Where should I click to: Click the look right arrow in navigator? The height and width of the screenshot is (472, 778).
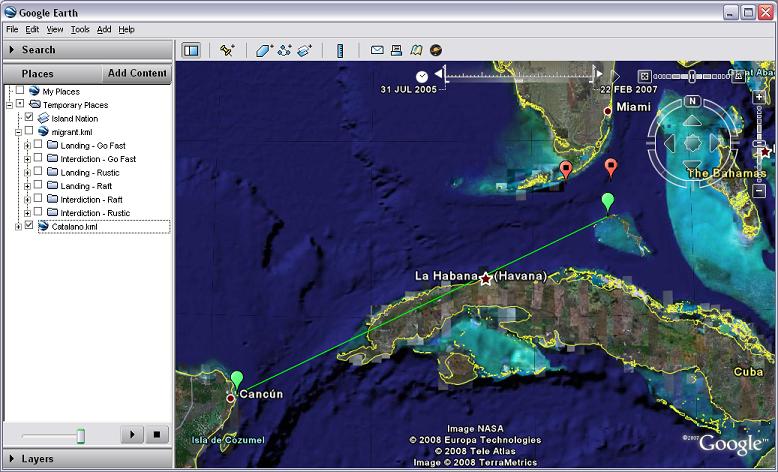click(x=715, y=143)
